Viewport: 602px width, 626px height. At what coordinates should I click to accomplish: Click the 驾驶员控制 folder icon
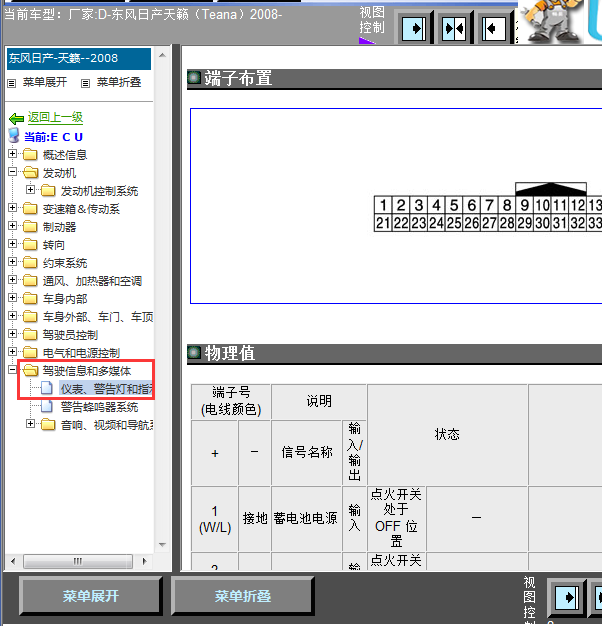tap(30, 334)
